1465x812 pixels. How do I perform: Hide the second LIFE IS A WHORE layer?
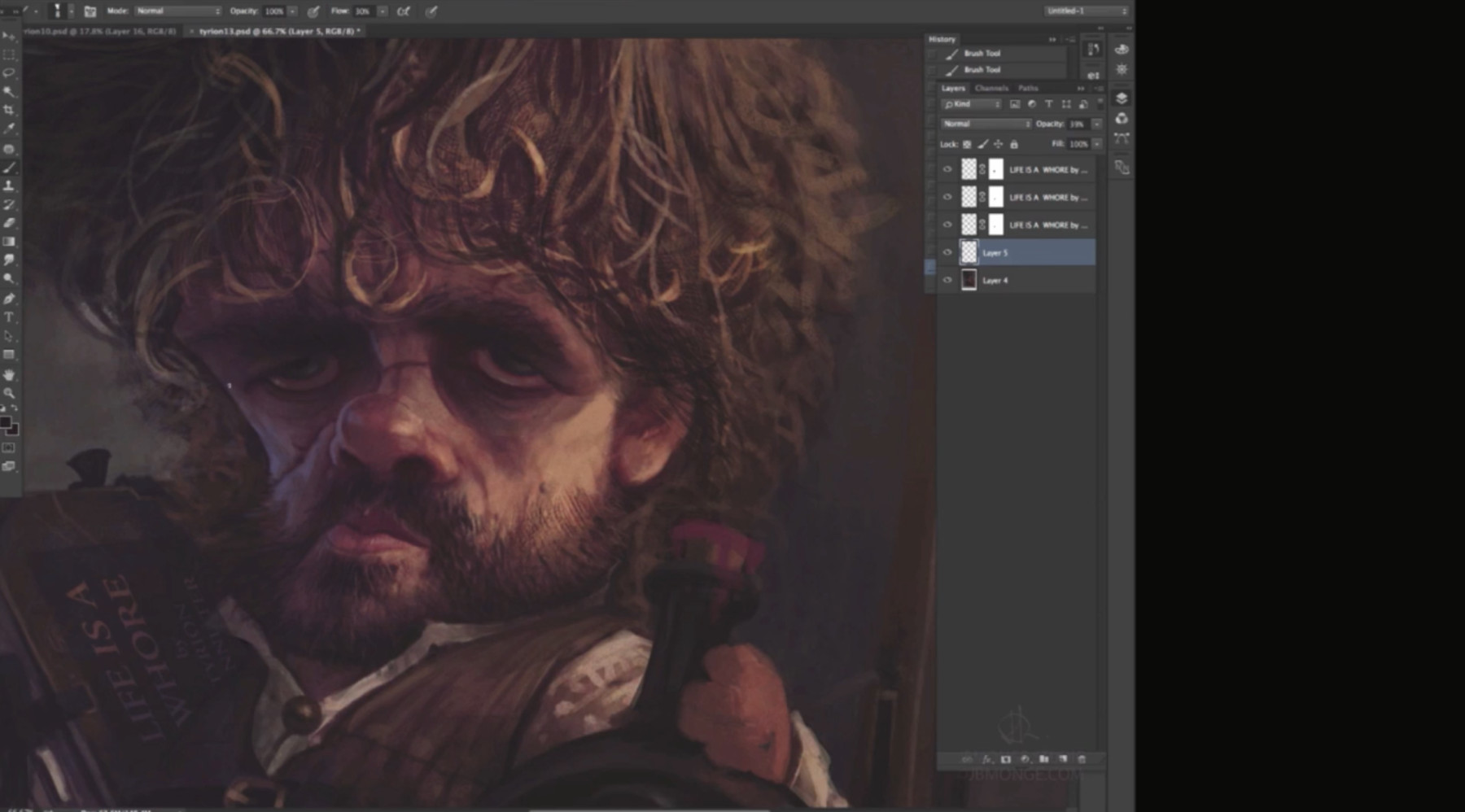(947, 197)
